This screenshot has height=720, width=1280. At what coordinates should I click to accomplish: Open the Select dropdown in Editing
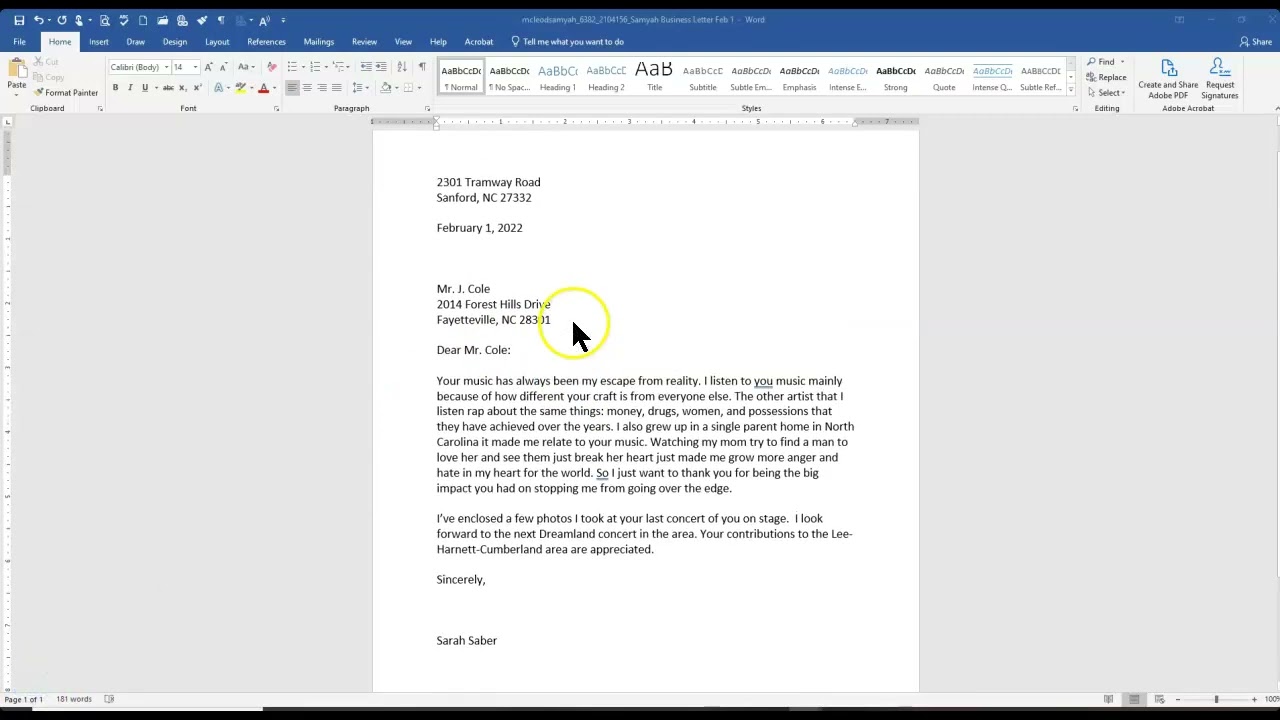pos(1106,93)
